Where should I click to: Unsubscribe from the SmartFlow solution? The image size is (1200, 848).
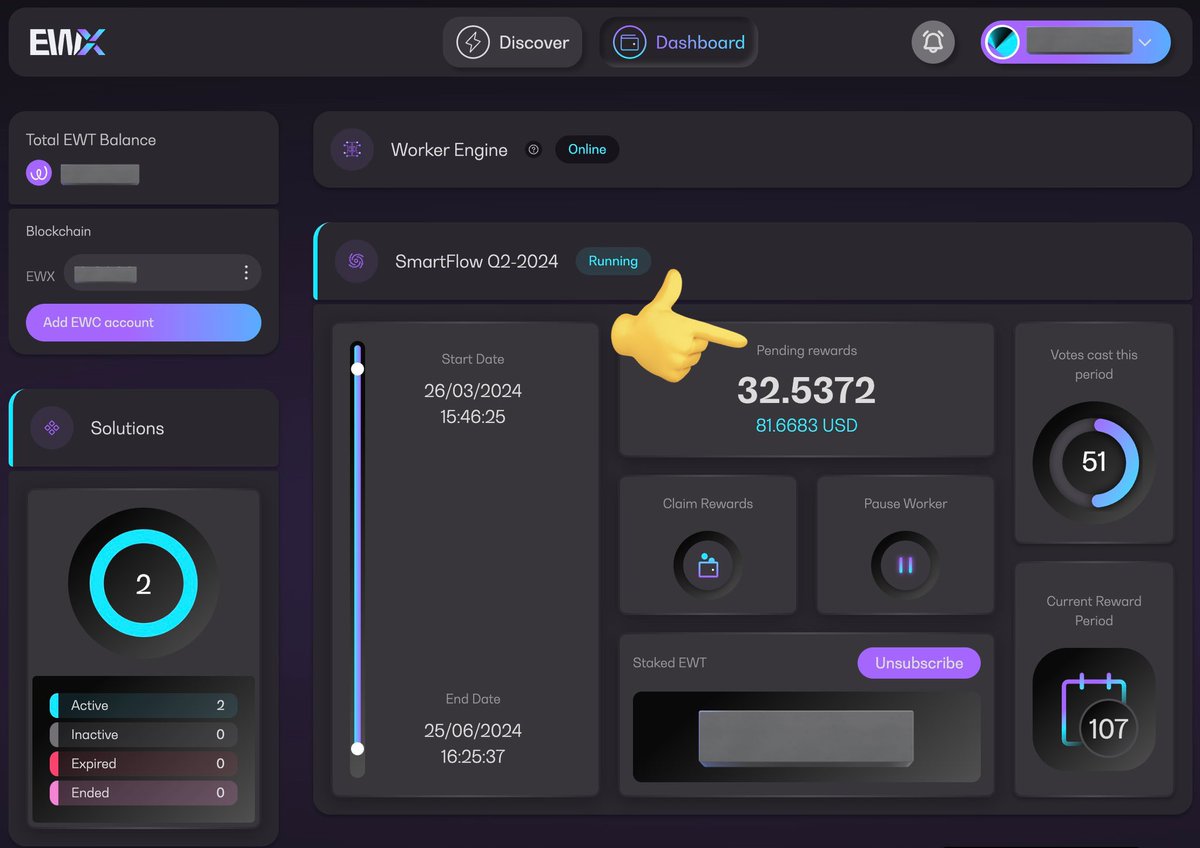918,663
